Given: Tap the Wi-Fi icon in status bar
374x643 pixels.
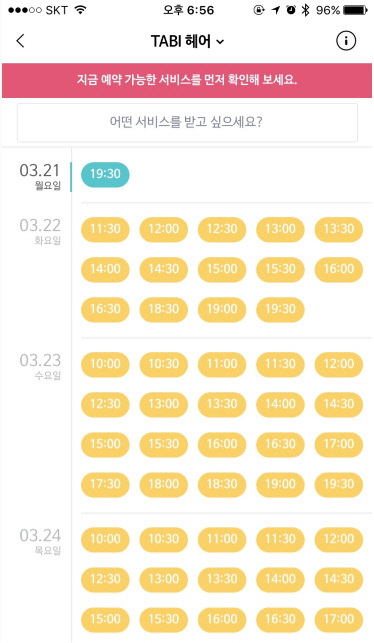Looking at the screenshot, I should click(x=80, y=10).
